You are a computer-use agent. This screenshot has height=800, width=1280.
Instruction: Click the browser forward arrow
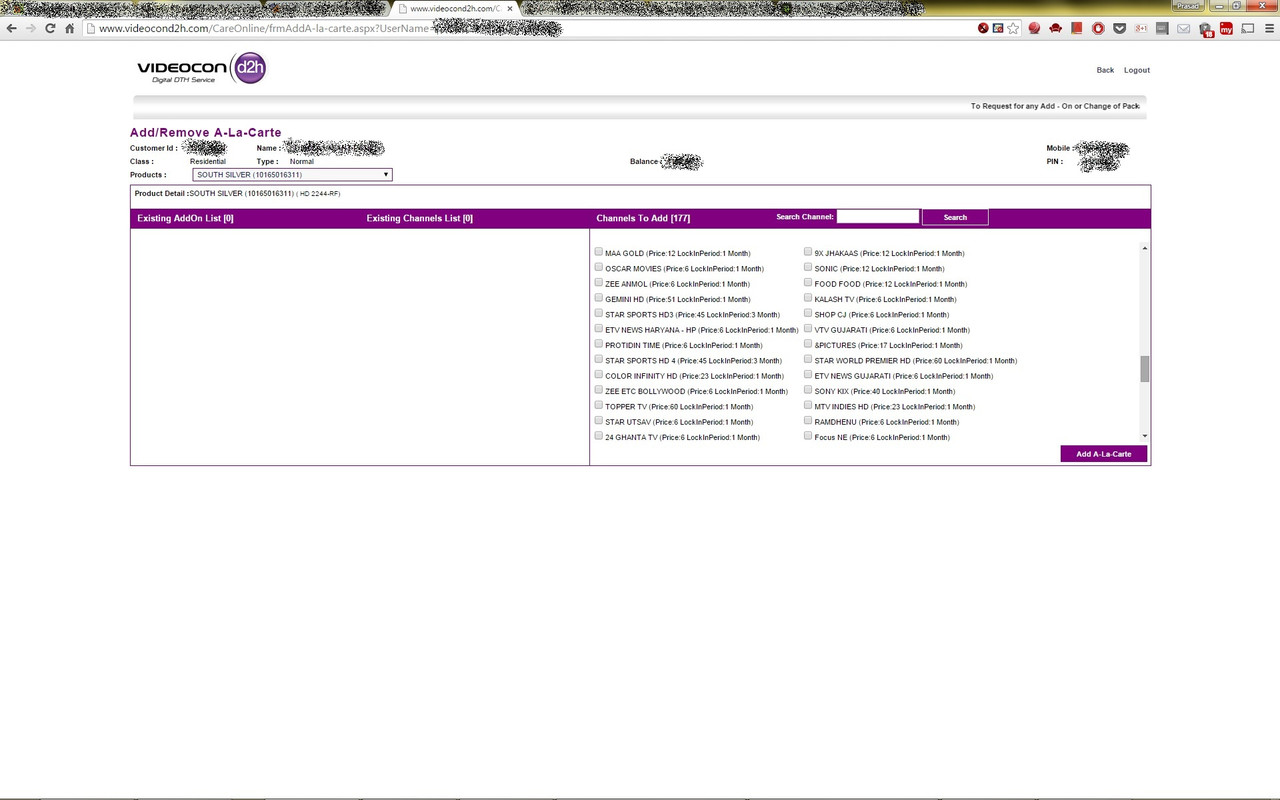31,28
